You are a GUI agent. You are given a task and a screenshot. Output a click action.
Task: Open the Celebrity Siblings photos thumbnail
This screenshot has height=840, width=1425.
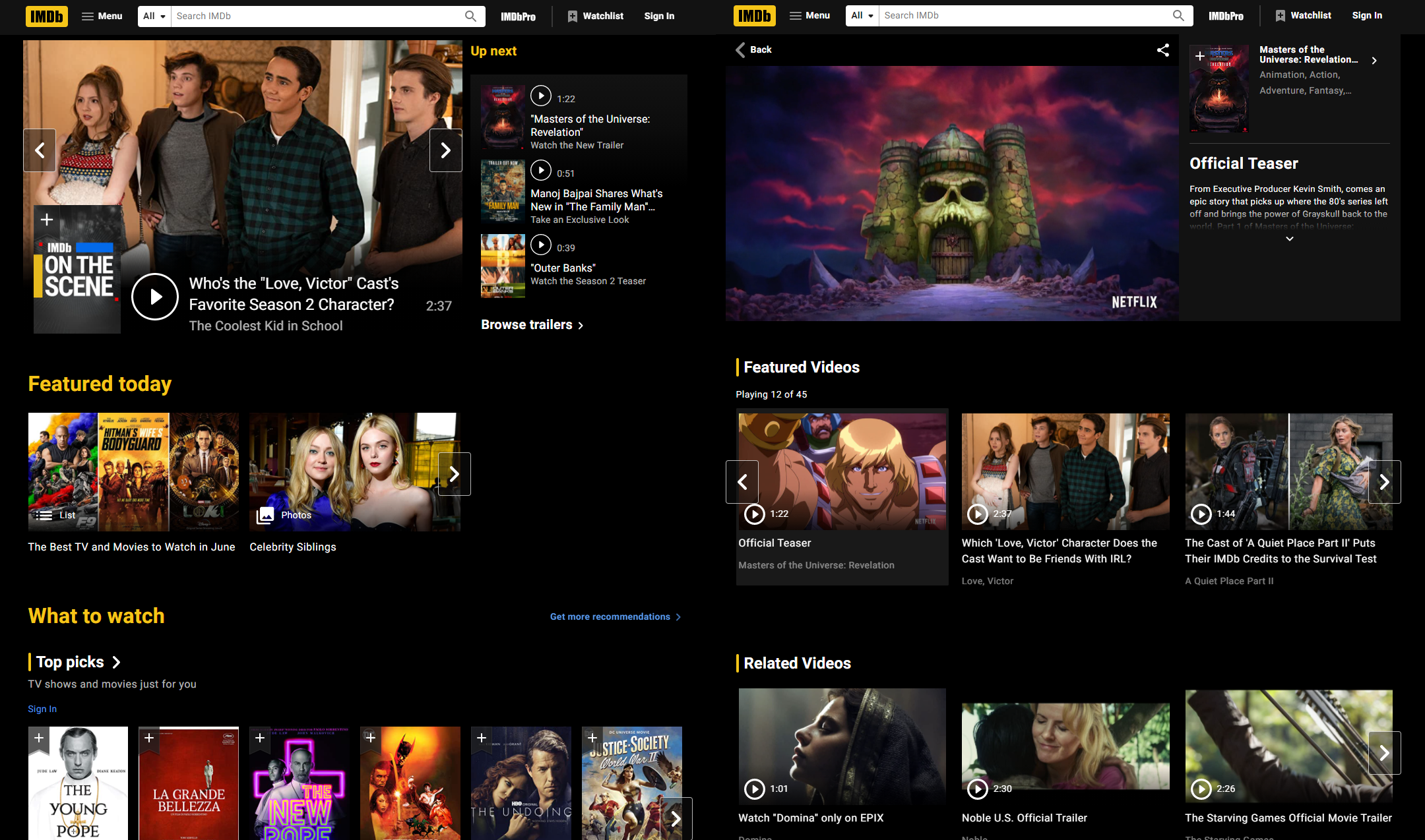354,472
